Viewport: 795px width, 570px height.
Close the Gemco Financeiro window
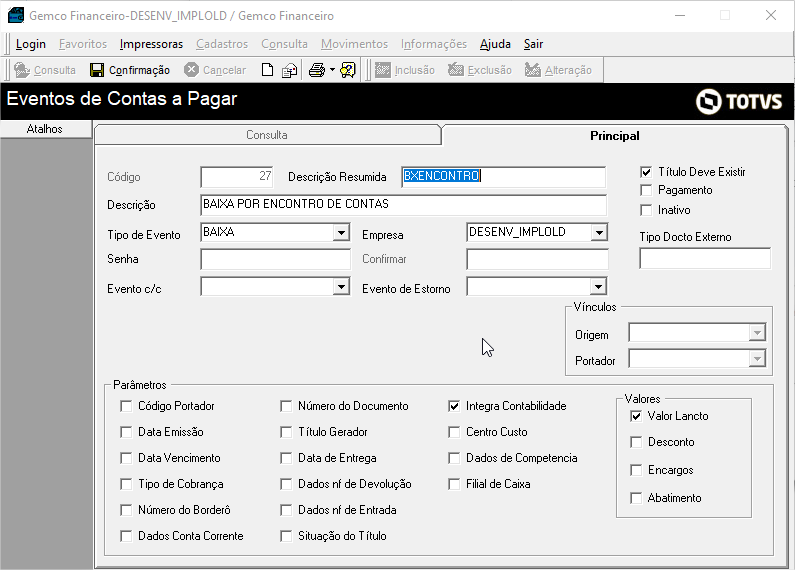pyautogui.click(x=771, y=15)
